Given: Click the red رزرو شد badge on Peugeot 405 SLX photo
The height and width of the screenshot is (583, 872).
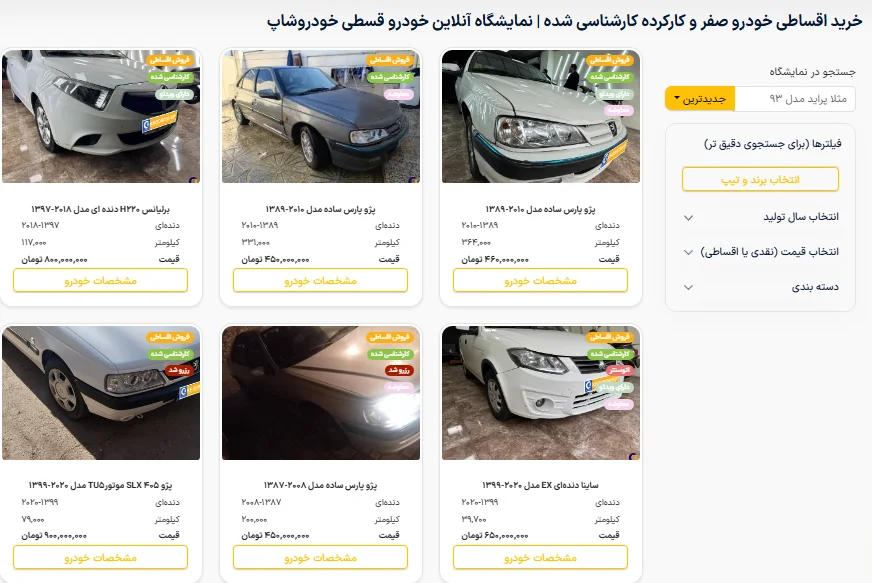Looking at the screenshot, I should [179, 370].
